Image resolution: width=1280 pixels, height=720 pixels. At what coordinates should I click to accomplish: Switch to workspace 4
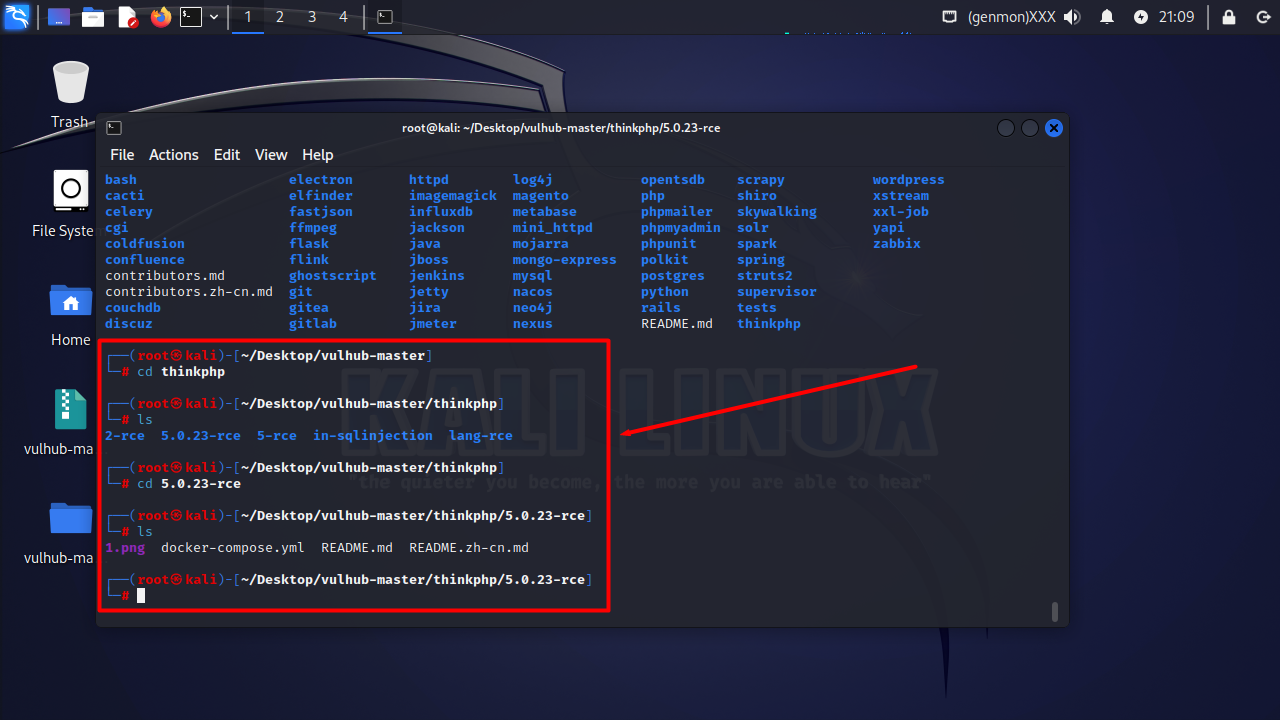pos(344,17)
